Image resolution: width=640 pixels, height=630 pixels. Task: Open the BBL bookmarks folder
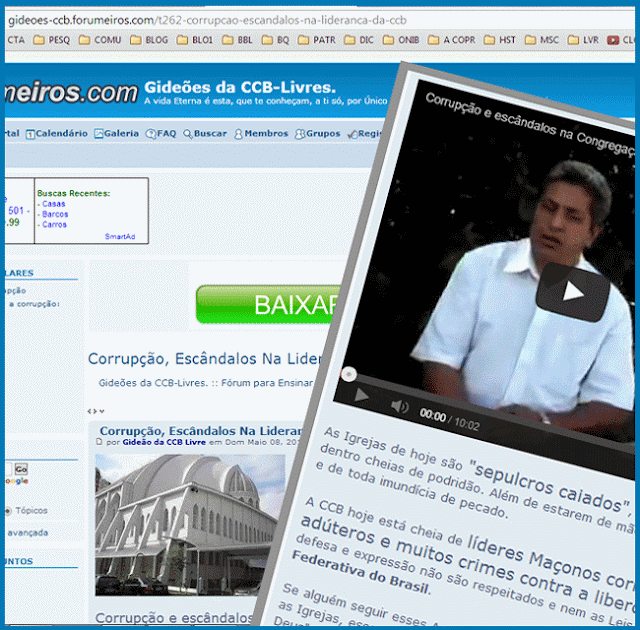pos(237,40)
